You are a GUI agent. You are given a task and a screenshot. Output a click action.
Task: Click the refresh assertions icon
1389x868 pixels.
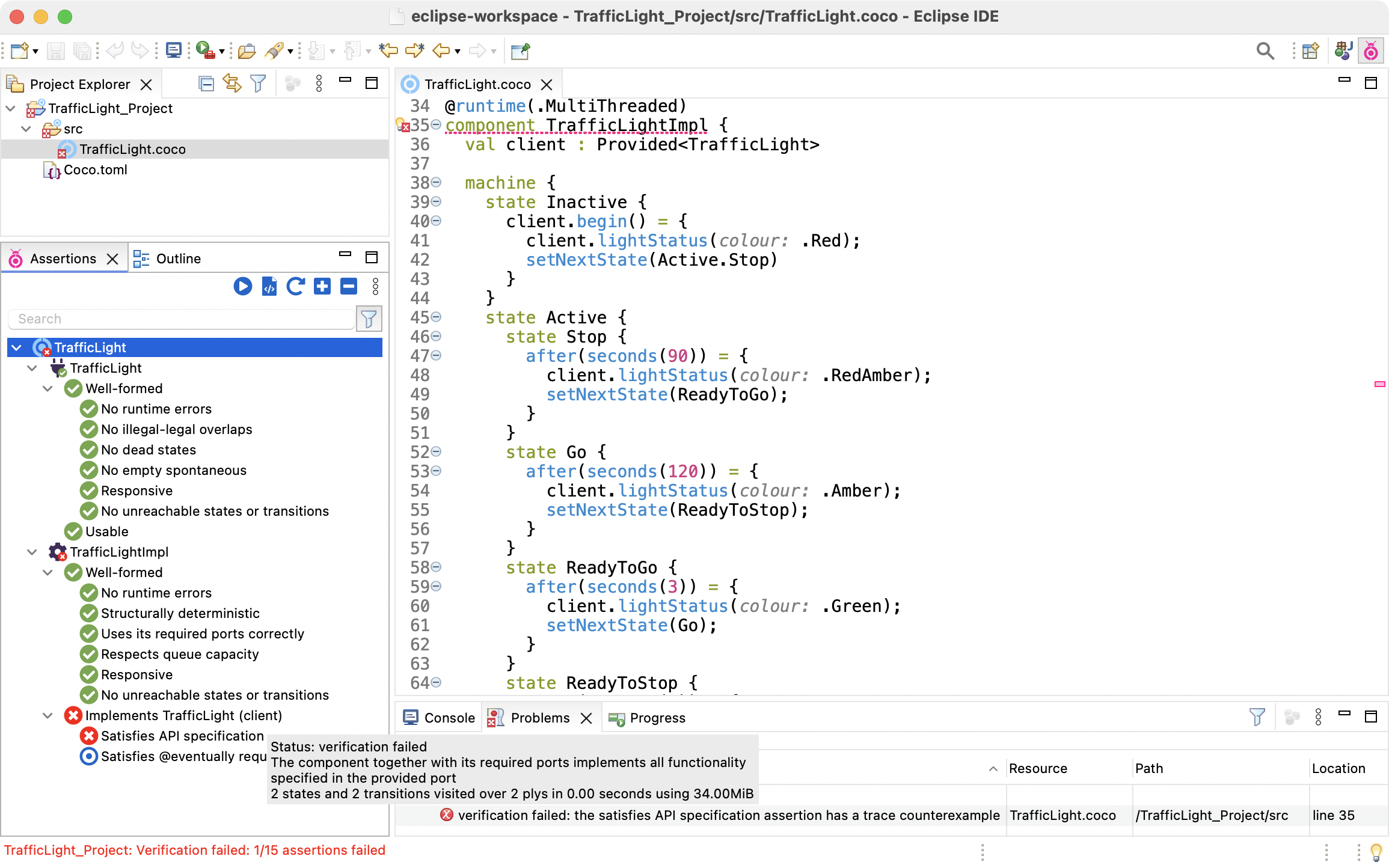(295, 286)
